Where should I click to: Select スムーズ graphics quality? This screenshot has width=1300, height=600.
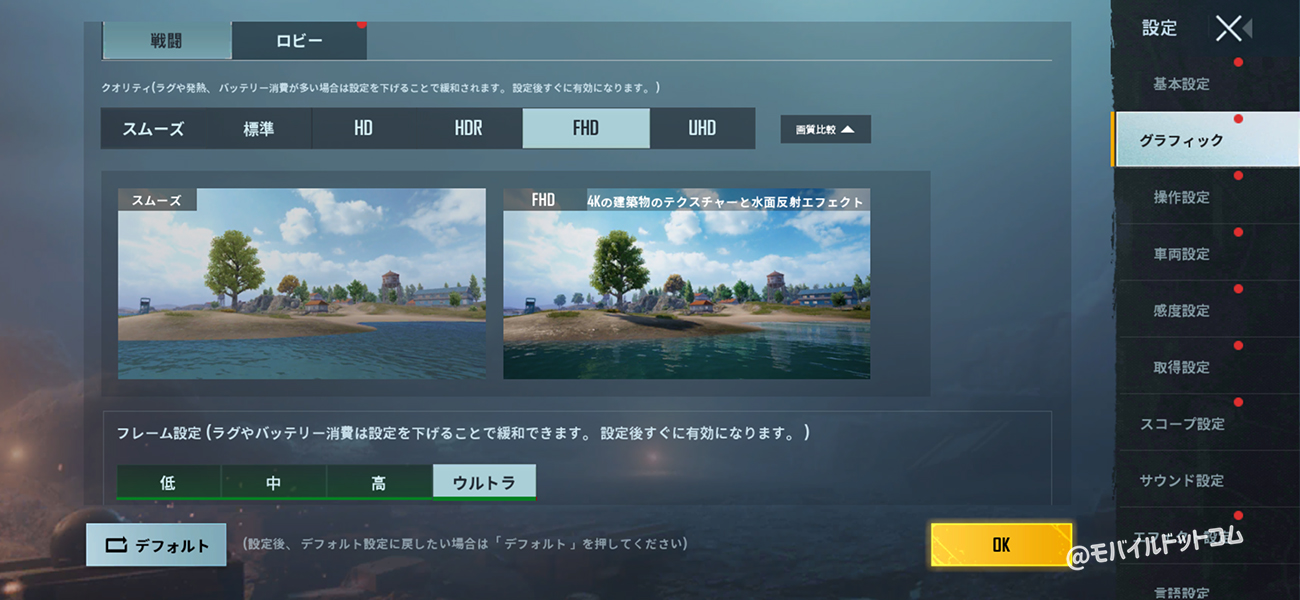tap(153, 129)
